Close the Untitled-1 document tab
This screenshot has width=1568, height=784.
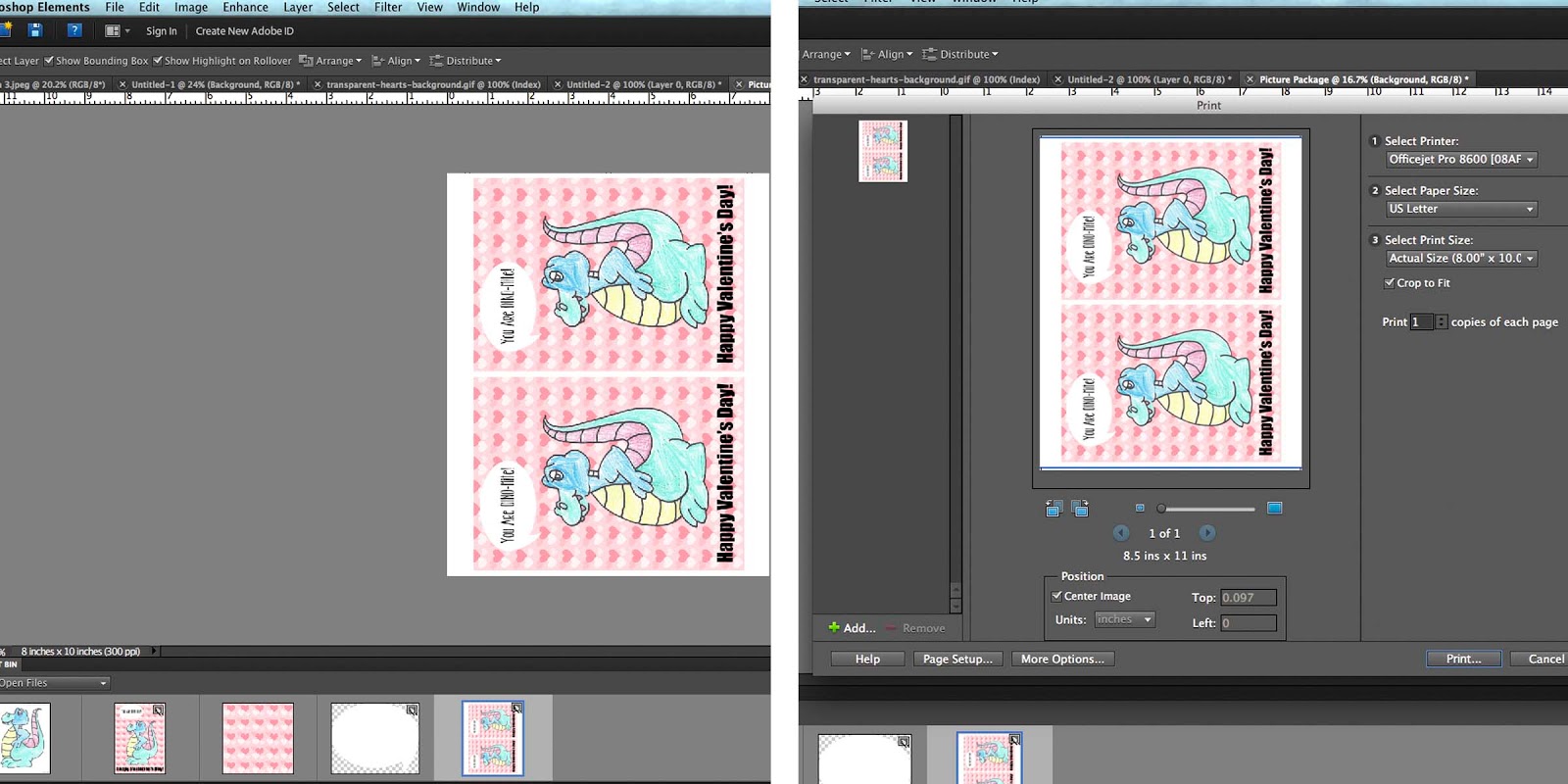(x=122, y=84)
